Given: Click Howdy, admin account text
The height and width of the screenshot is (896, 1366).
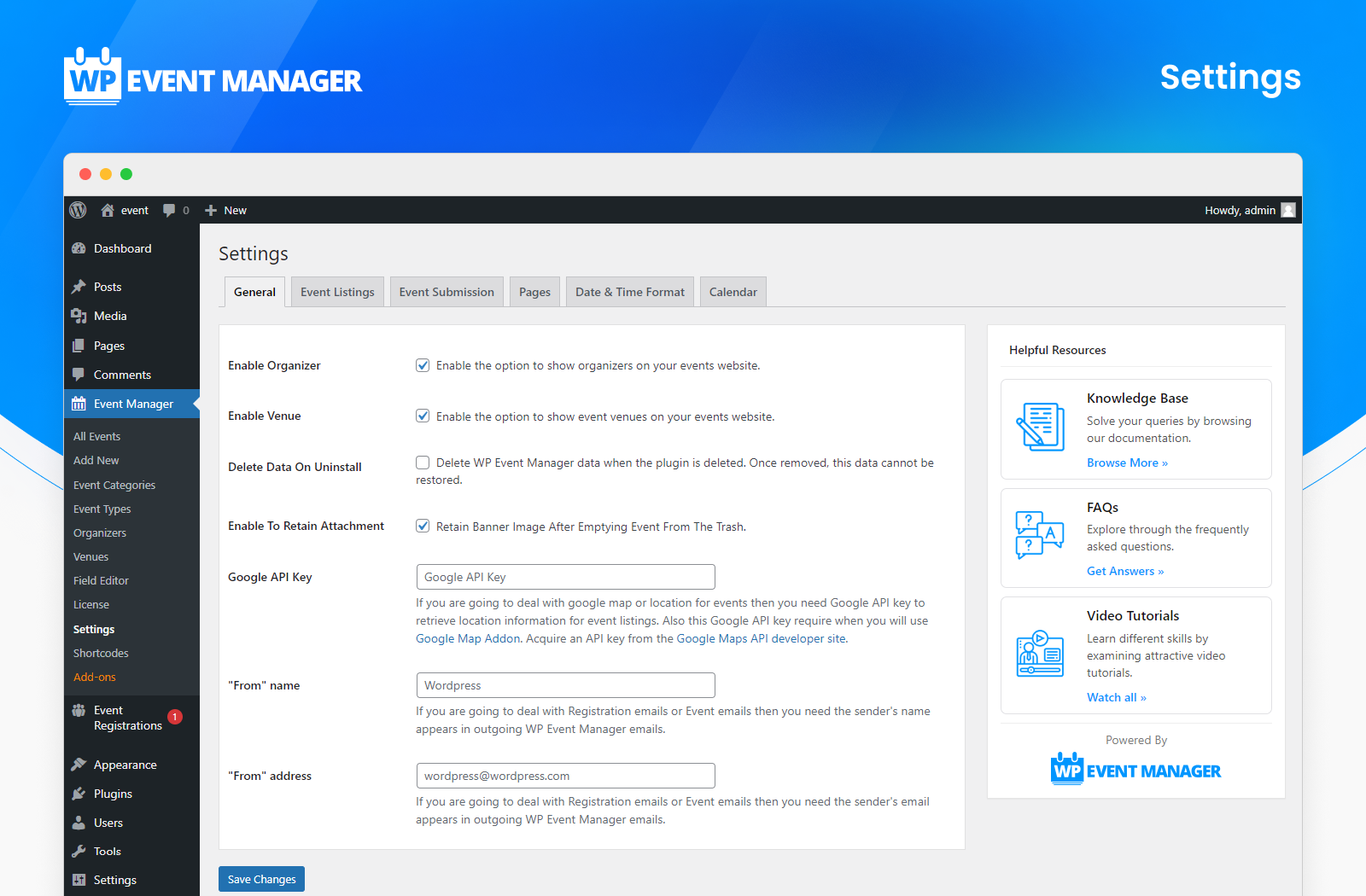Looking at the screenshot, I should pos(1240,210).
